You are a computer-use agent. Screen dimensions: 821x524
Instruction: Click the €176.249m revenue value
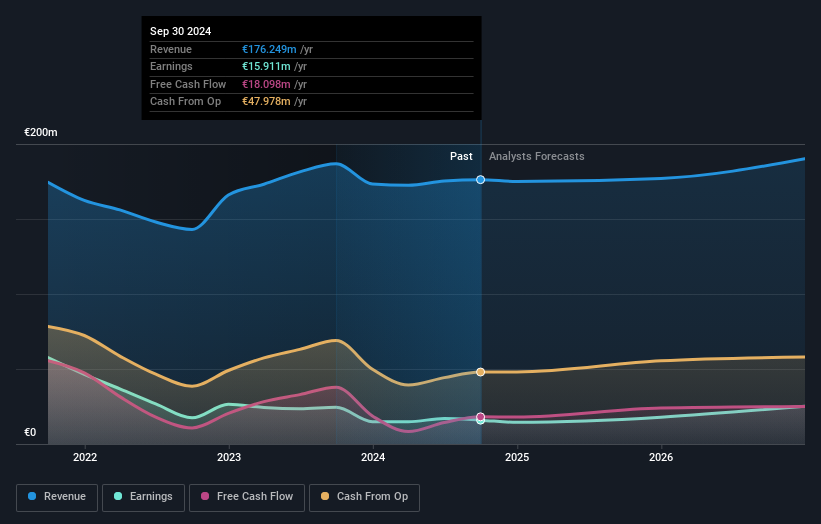[x=269, y=49]
